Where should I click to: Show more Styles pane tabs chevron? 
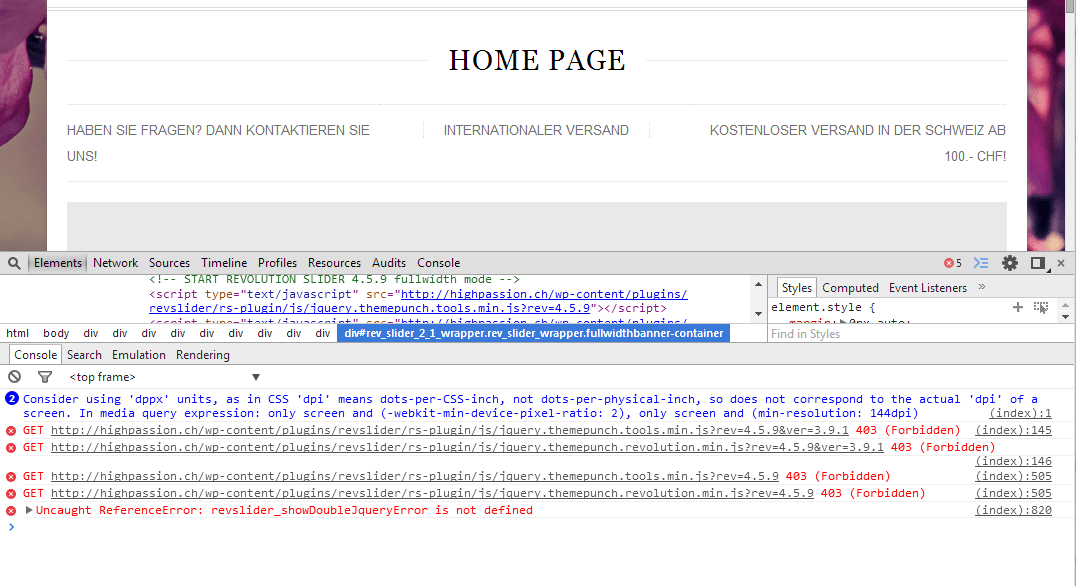[x=982, y=287]
